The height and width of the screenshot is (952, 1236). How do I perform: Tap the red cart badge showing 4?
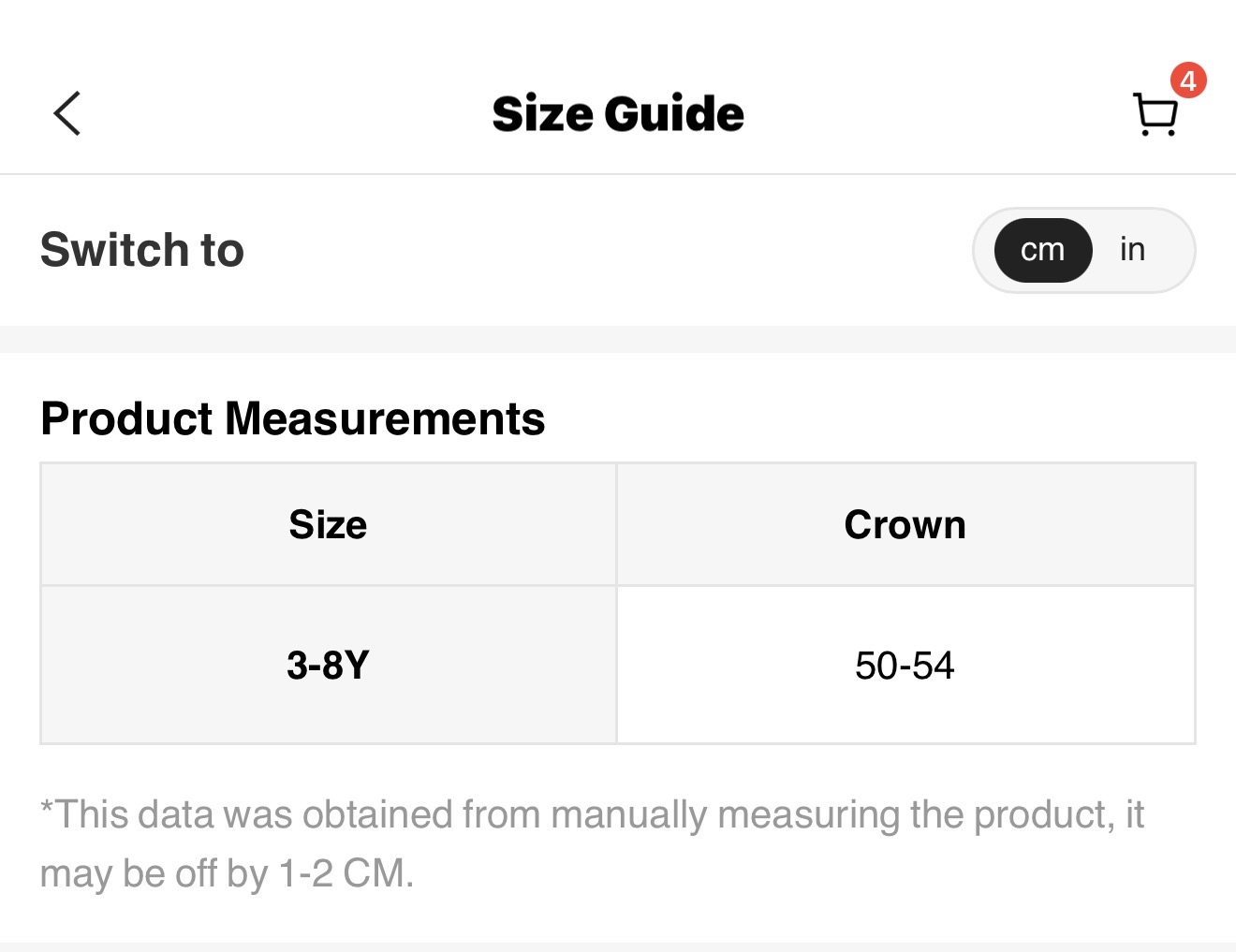tap(1187, 81)
